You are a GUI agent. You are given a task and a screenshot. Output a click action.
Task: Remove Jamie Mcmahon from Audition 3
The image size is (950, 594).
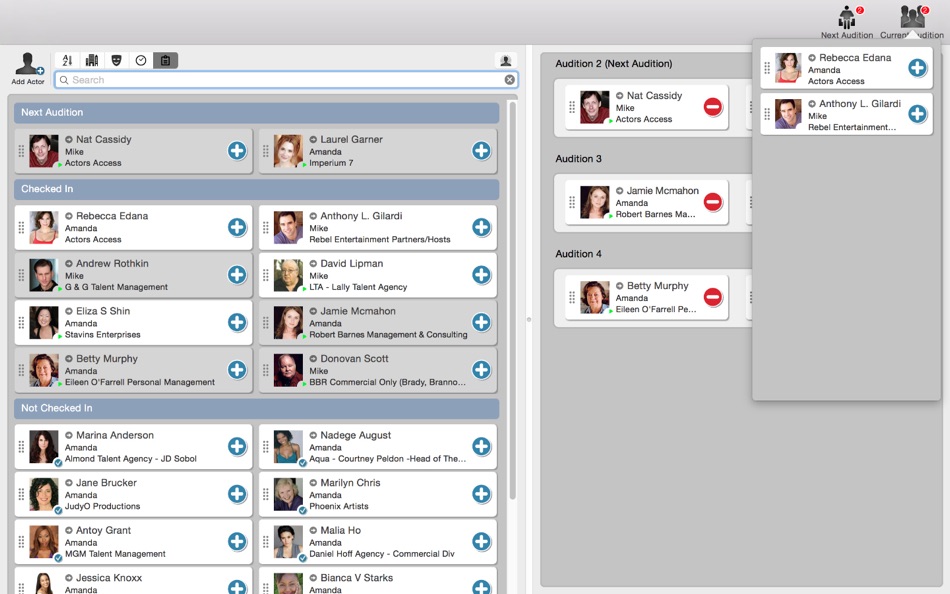point(712,202)
